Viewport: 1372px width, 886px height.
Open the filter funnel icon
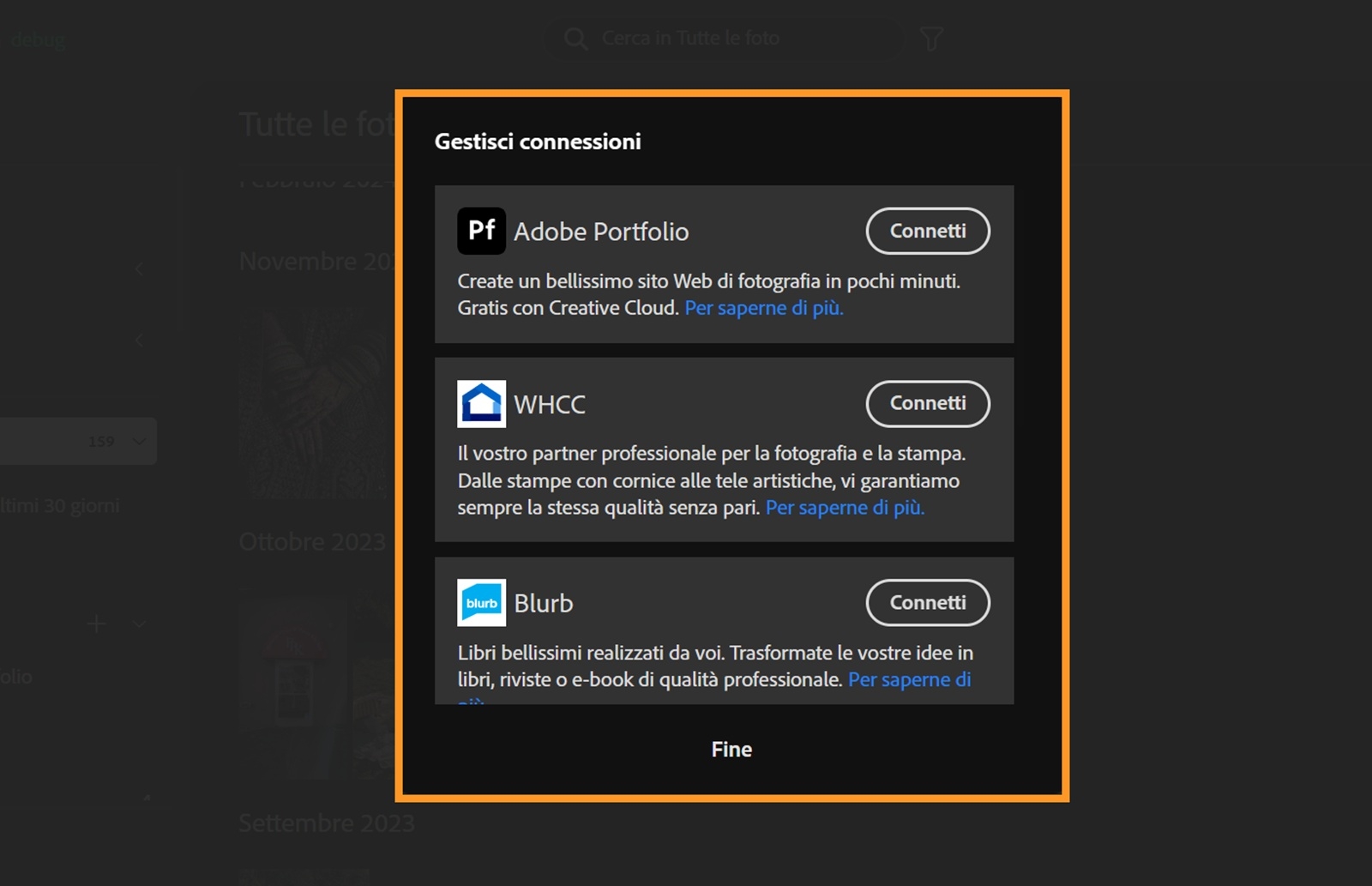point(932,38)
